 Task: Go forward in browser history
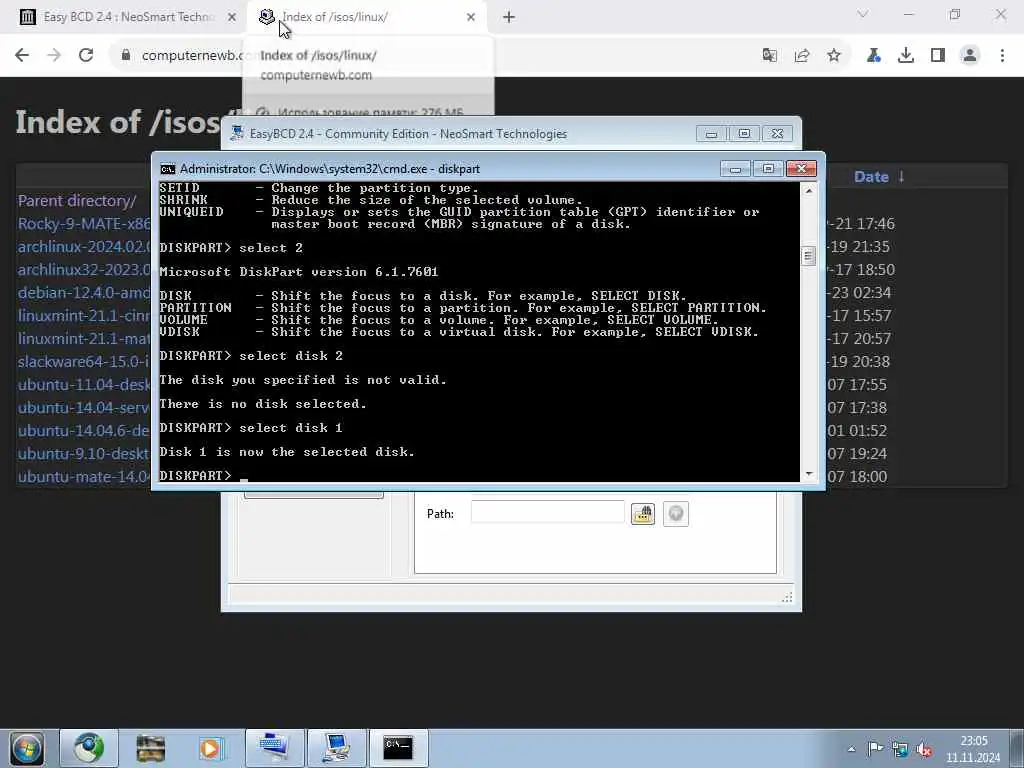point(54,56)
